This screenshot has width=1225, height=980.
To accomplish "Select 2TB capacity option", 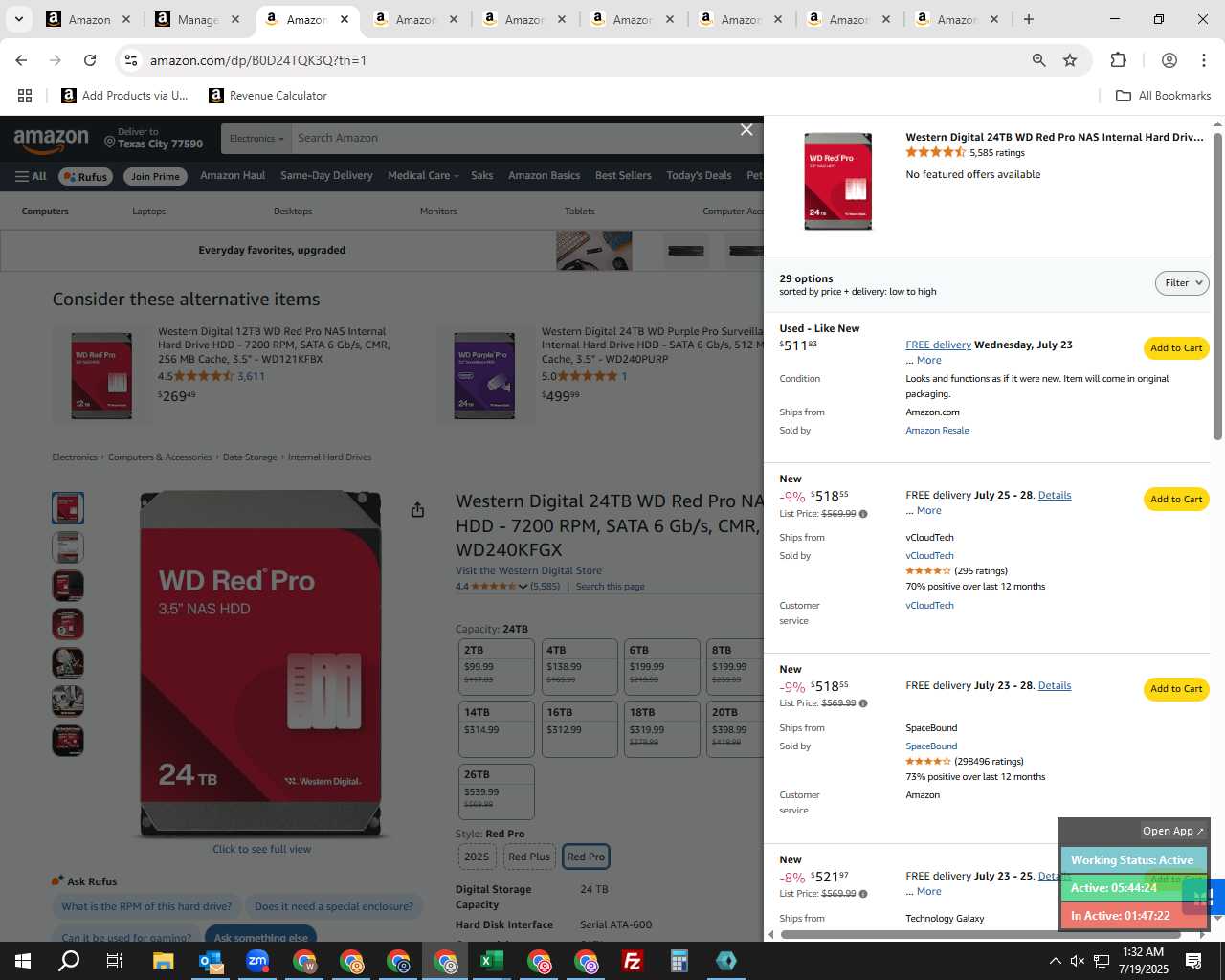I will pyautogui.click(x=495, y=666).
